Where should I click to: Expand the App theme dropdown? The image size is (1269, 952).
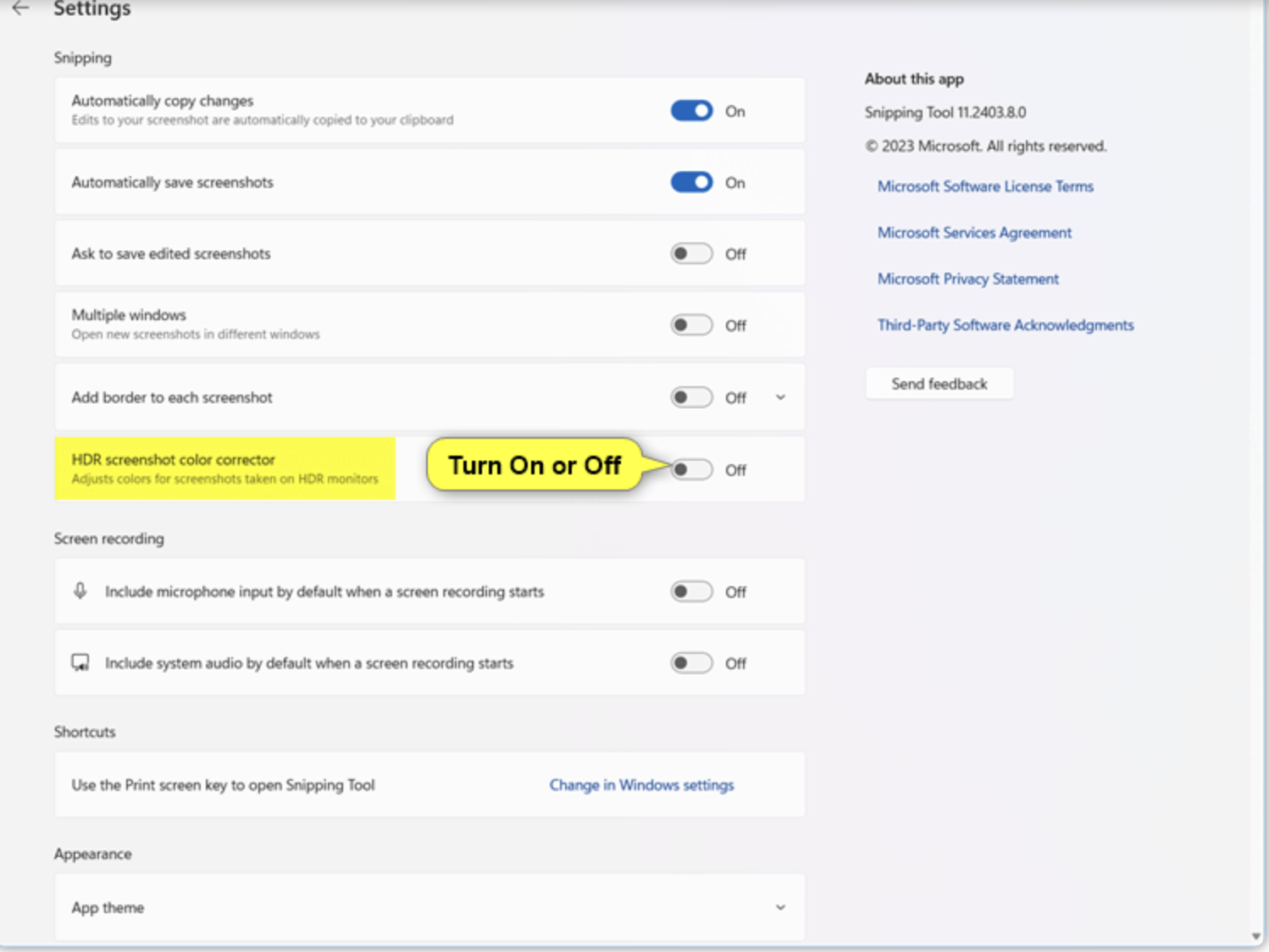pyautogui.click(x=780, y=907)
